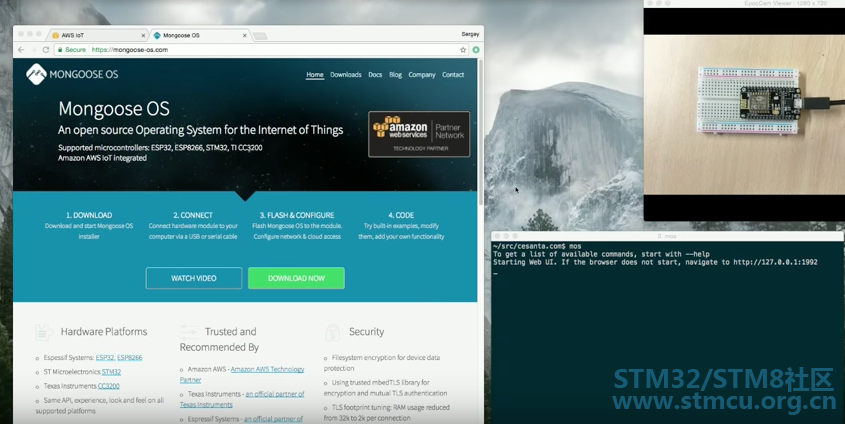
Task: Switch to the AWS IoT tab
Action: [97, 36]
